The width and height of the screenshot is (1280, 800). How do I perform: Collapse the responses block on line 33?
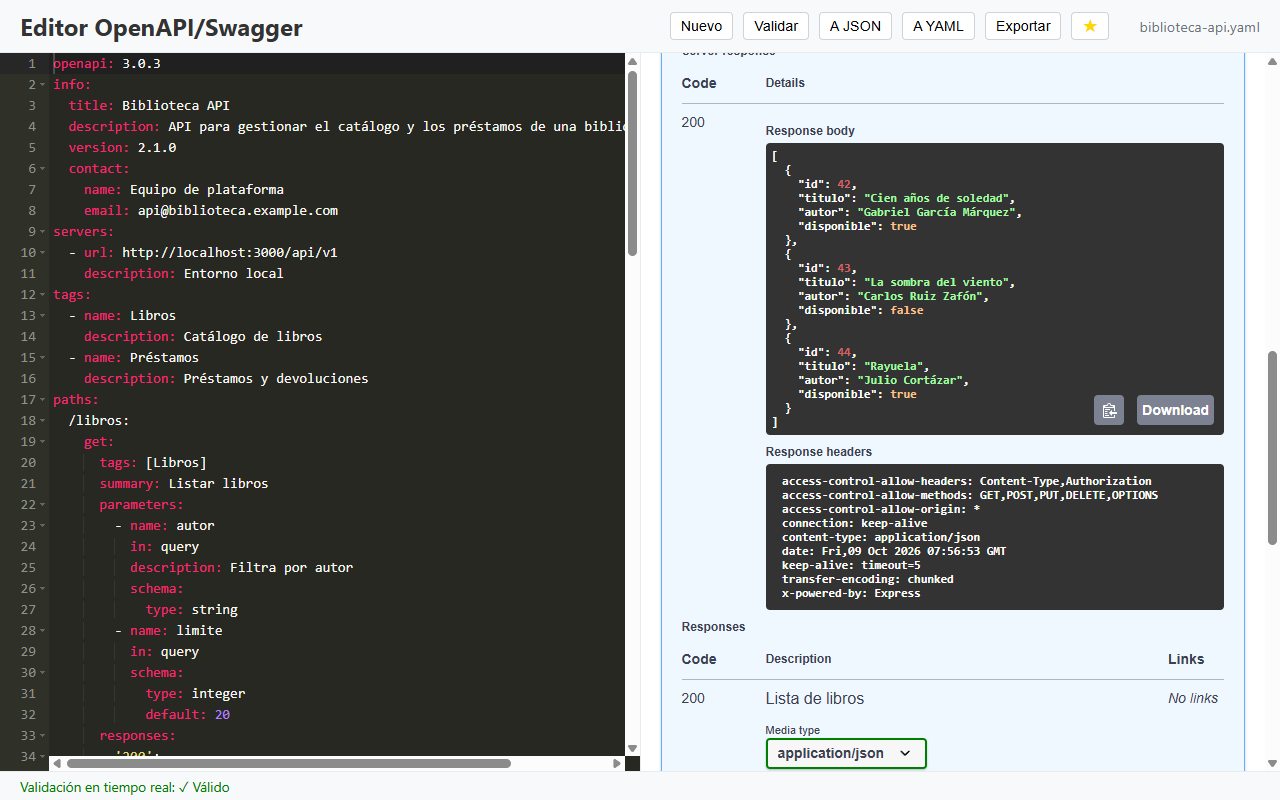click(42, 736)
